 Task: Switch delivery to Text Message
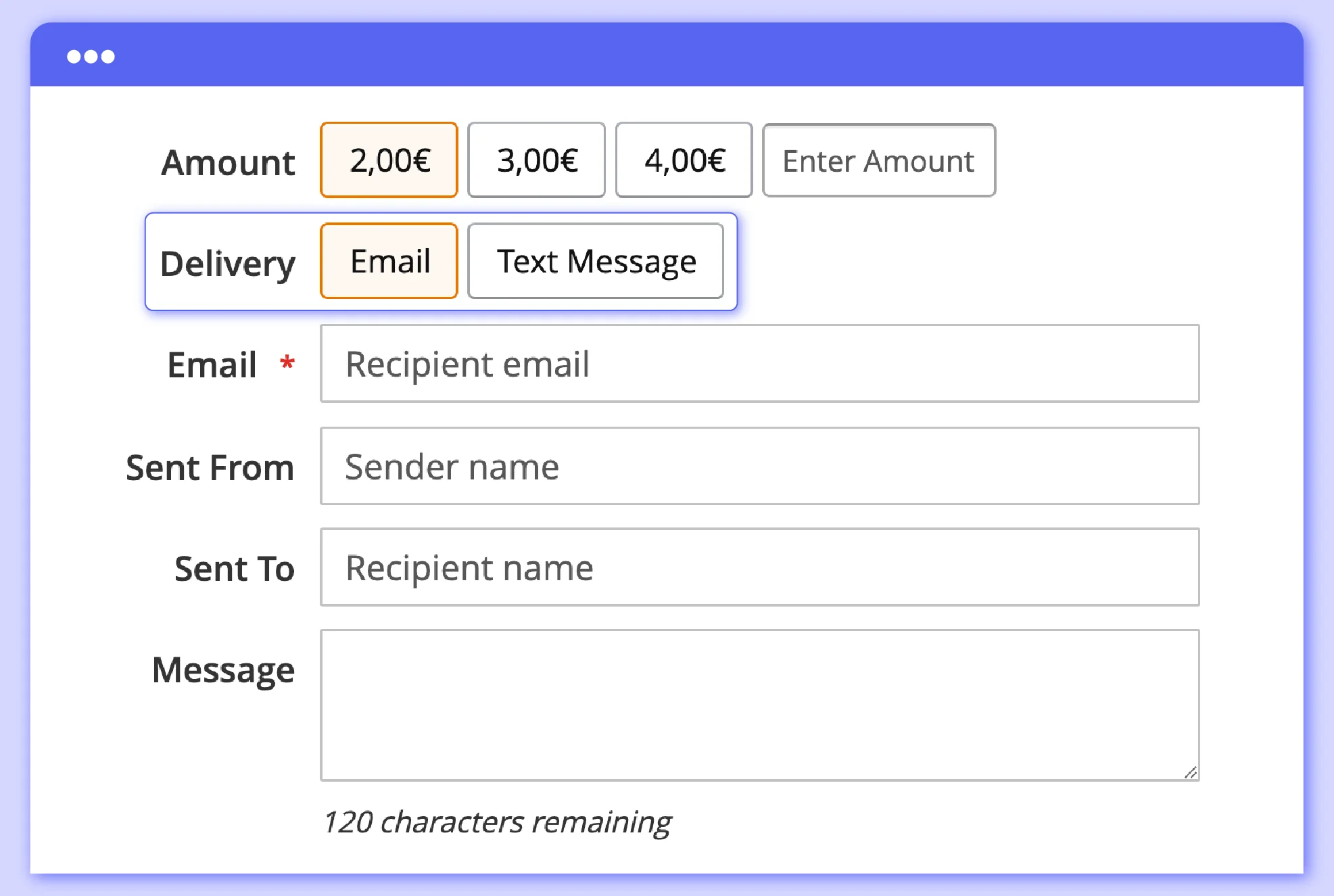tap(596, 261)
